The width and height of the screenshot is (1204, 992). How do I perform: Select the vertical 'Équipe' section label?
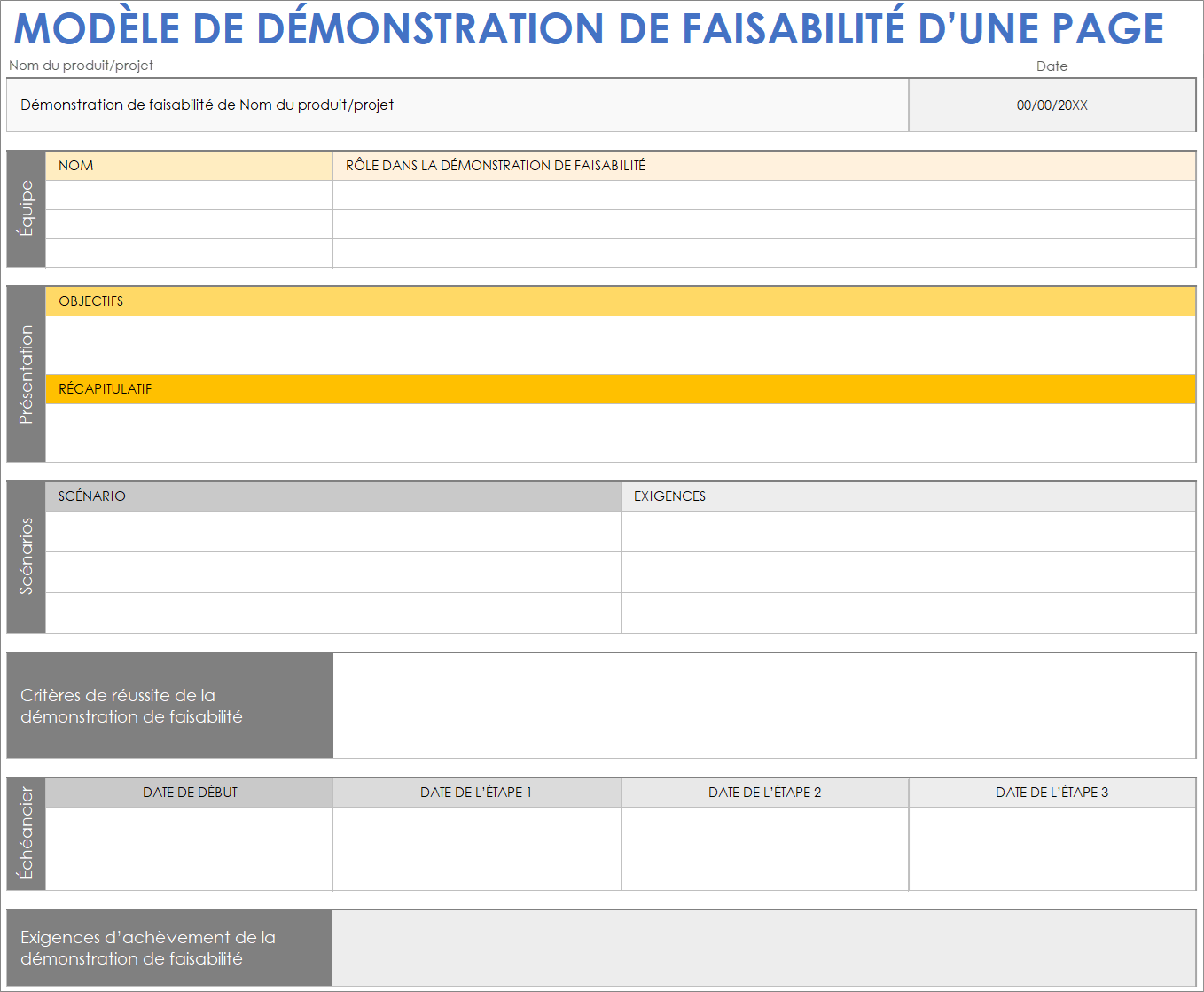[26, 209]
